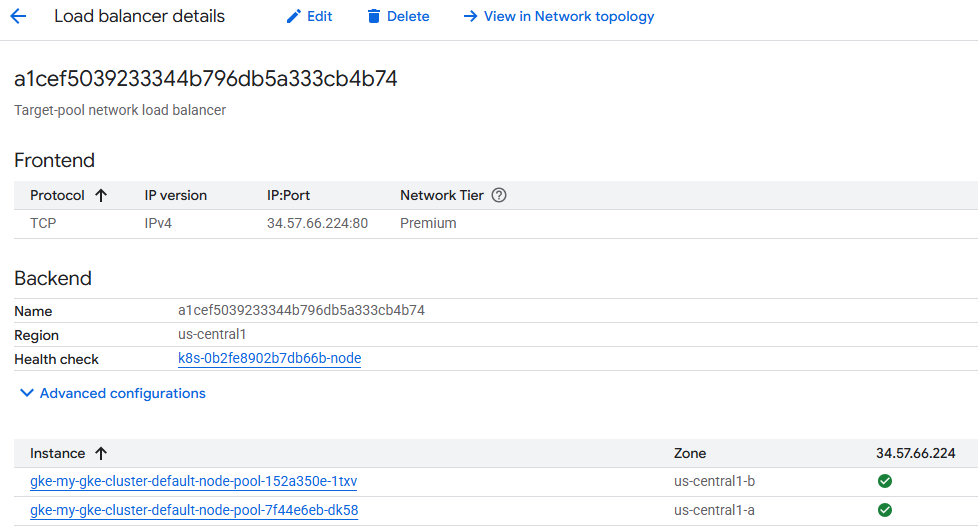Sort by Protocol column arrow

(101, 195)
